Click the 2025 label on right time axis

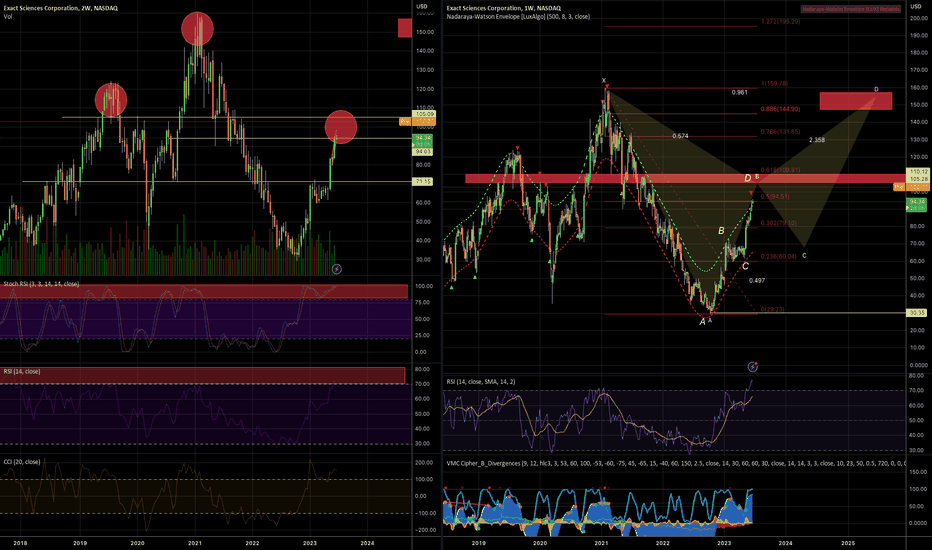click(x=848, y=543)
